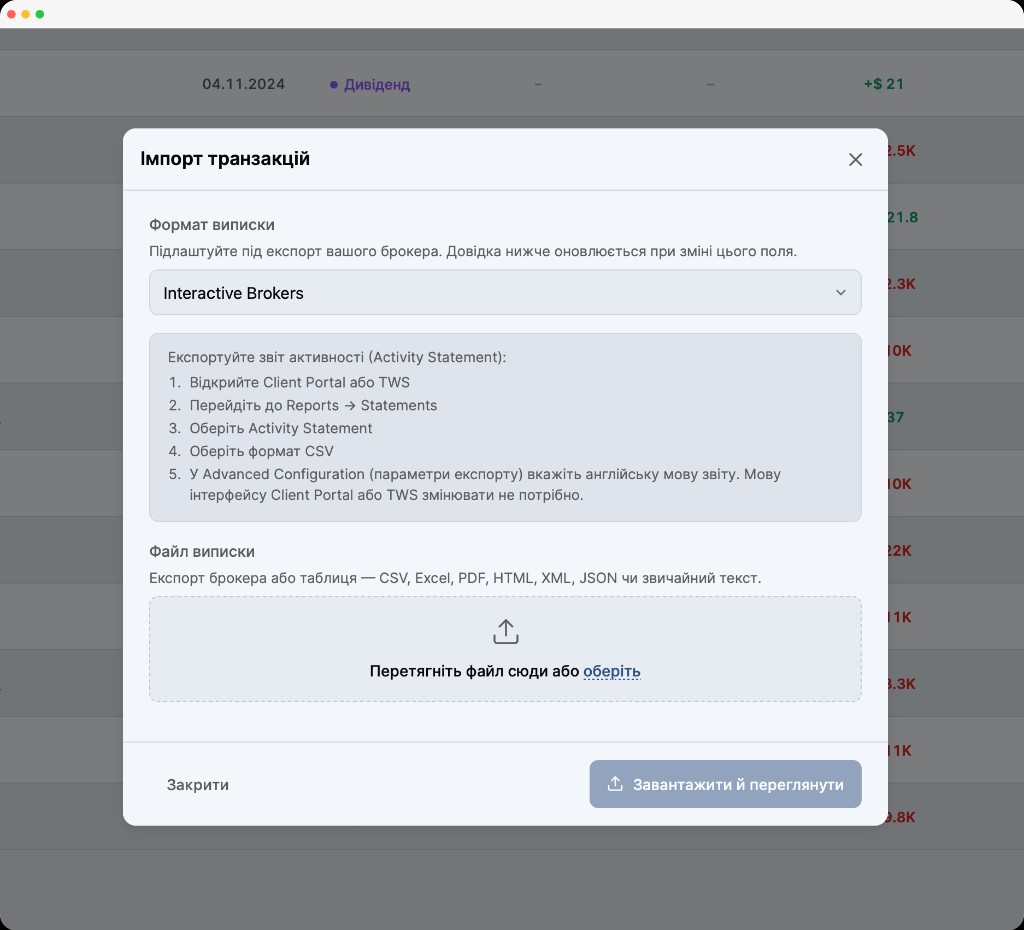The image size is (1024, 930).
Task: Click the 04.11.2024 transaction date
Action: coord(243,84)
